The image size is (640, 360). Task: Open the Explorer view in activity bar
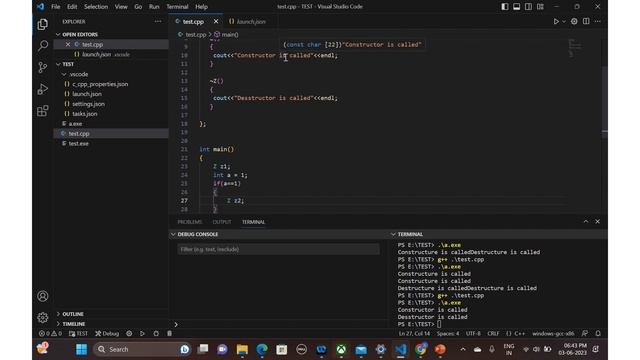pyautogui.click(x=42, y=24)
